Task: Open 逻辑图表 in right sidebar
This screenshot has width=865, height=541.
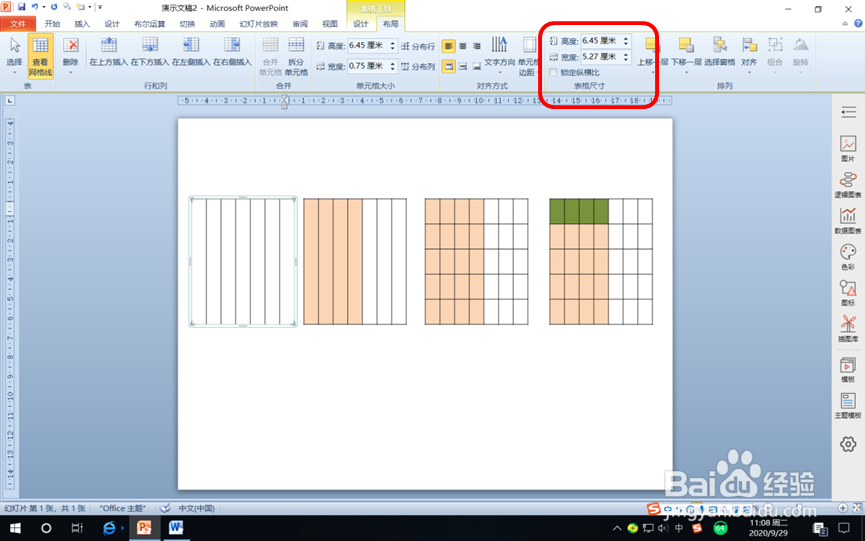Action: 848,185
